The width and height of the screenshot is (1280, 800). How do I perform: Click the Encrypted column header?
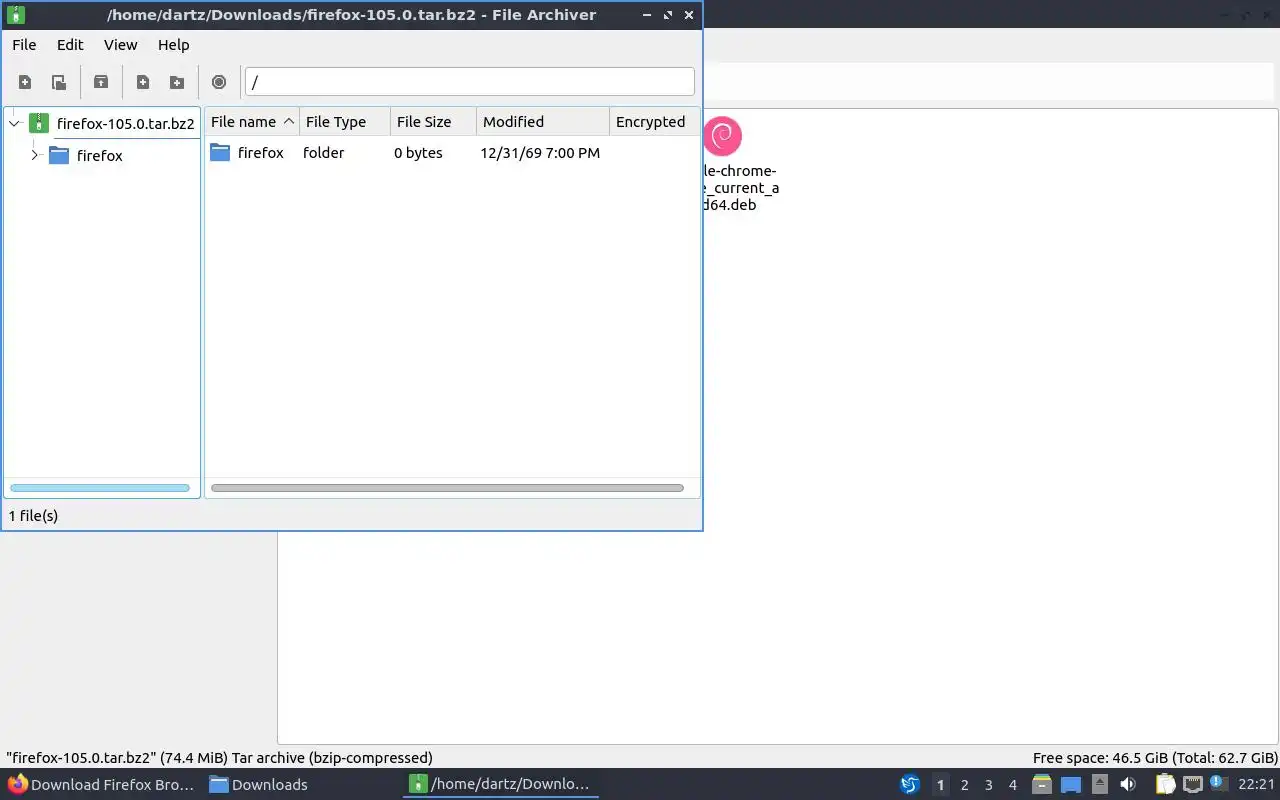point(654,122)
